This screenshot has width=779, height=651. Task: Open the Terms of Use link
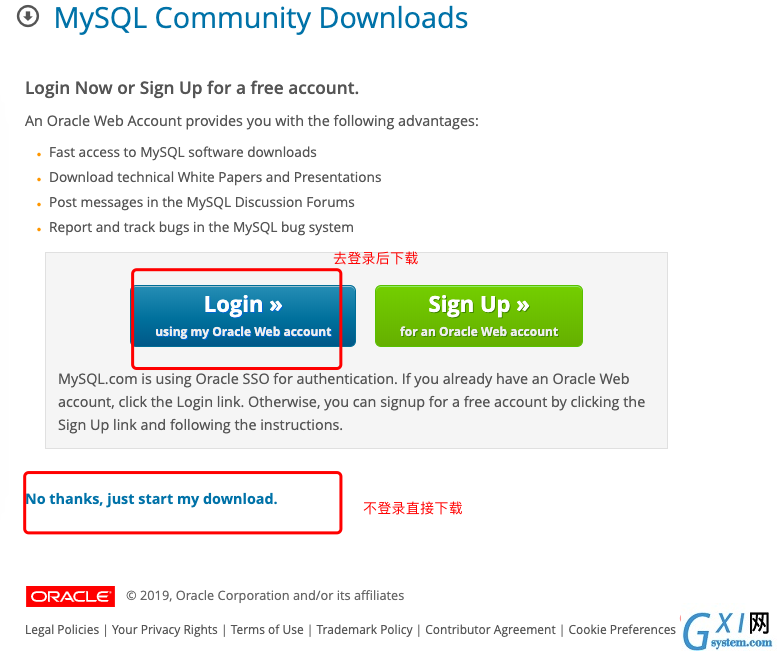pyautogui.click(x=267, y=630)
